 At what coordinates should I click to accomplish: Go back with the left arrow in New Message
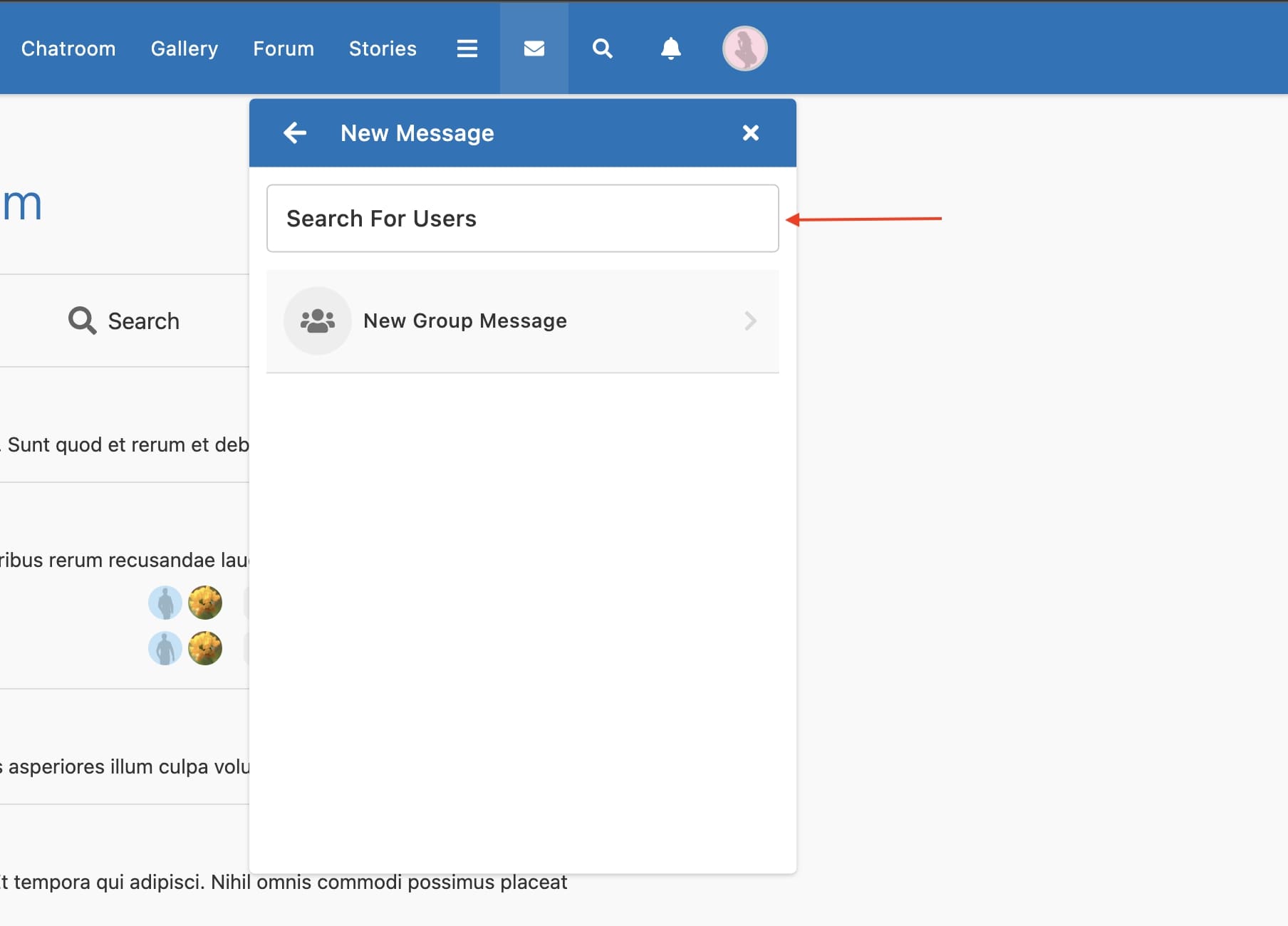pyautogui.click(x=295, y=132)
